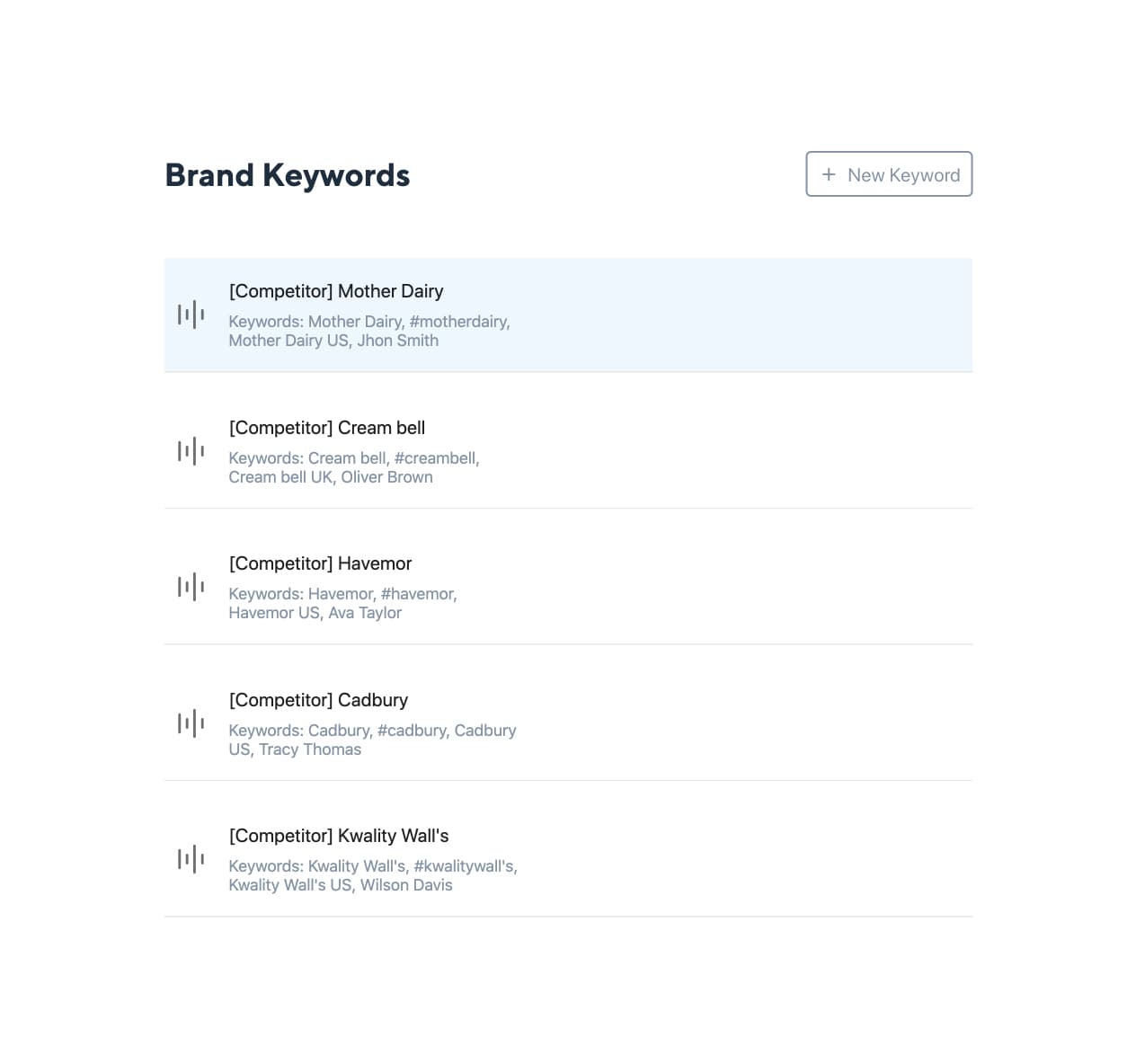Click the plus icon beside New Keyword
1136x1064 pixels.
829,174
